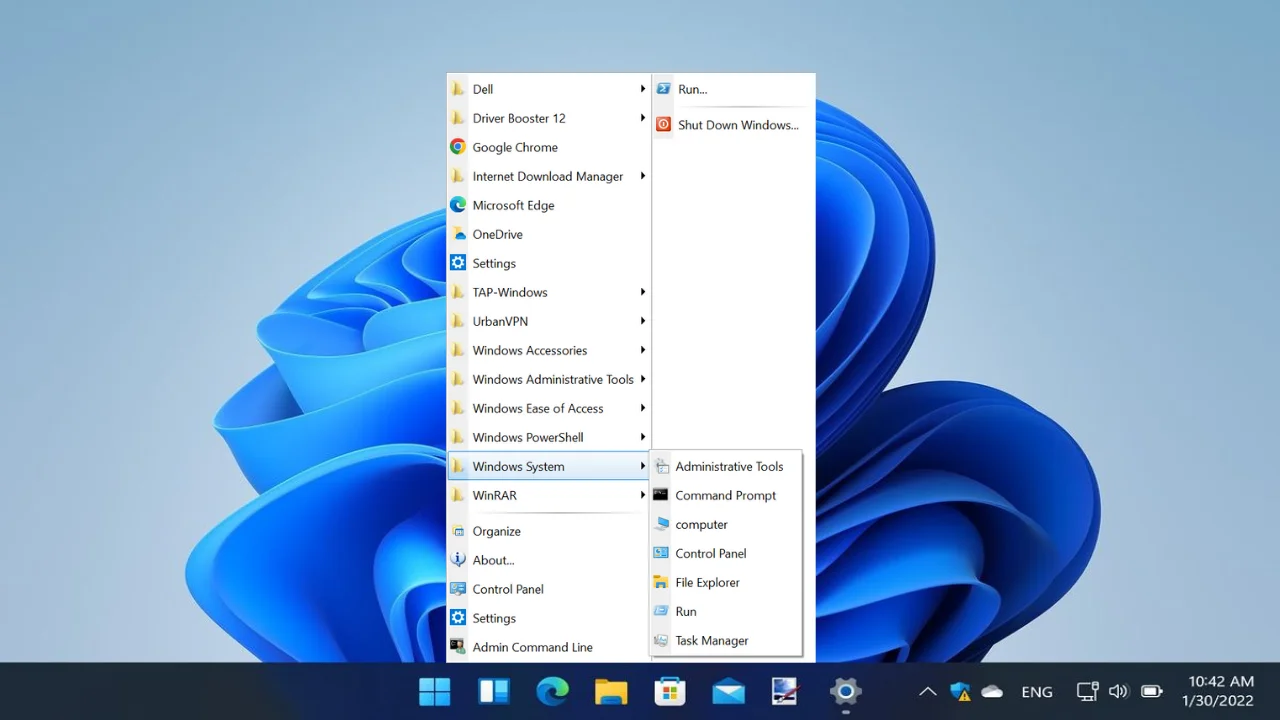Screen dimensions: 1280x720
Task: Click the OneDrive cloud icon in menu
Action: click(x=458, y=234)
